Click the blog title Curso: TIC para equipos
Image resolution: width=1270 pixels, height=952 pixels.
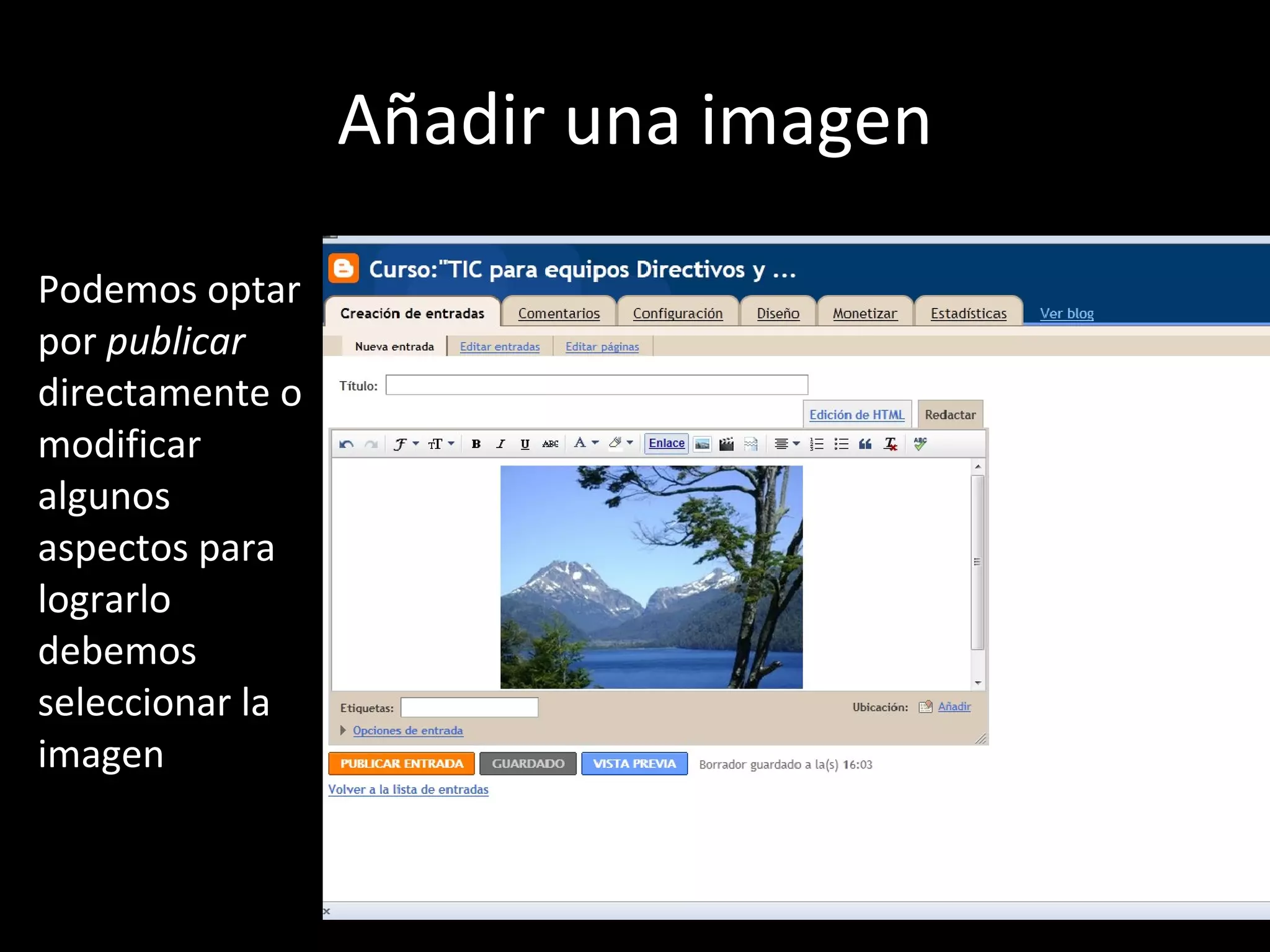click(x=582, y=270)
